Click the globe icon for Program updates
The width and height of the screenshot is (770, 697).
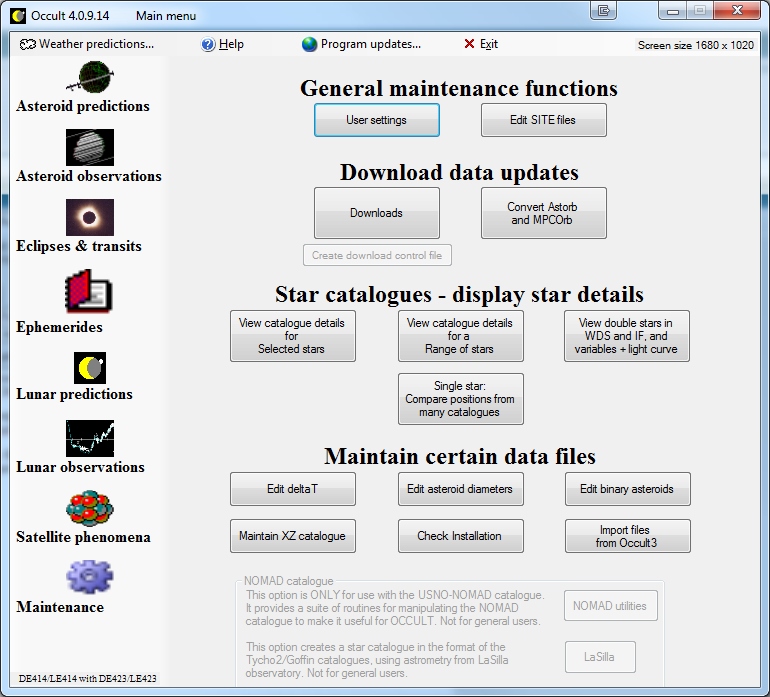tap(309, 45)
